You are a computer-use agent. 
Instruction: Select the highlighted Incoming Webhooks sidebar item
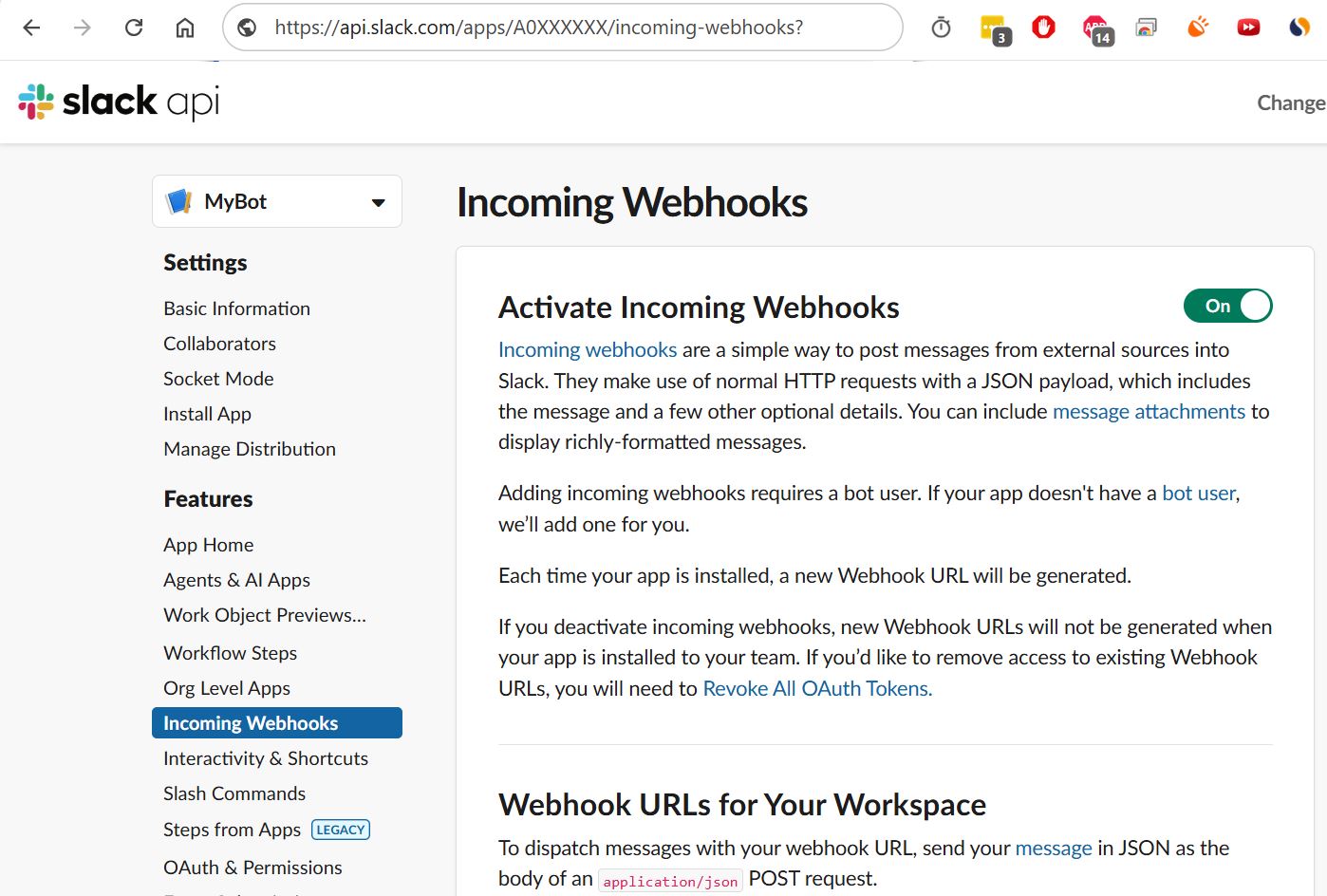point(277,723)
